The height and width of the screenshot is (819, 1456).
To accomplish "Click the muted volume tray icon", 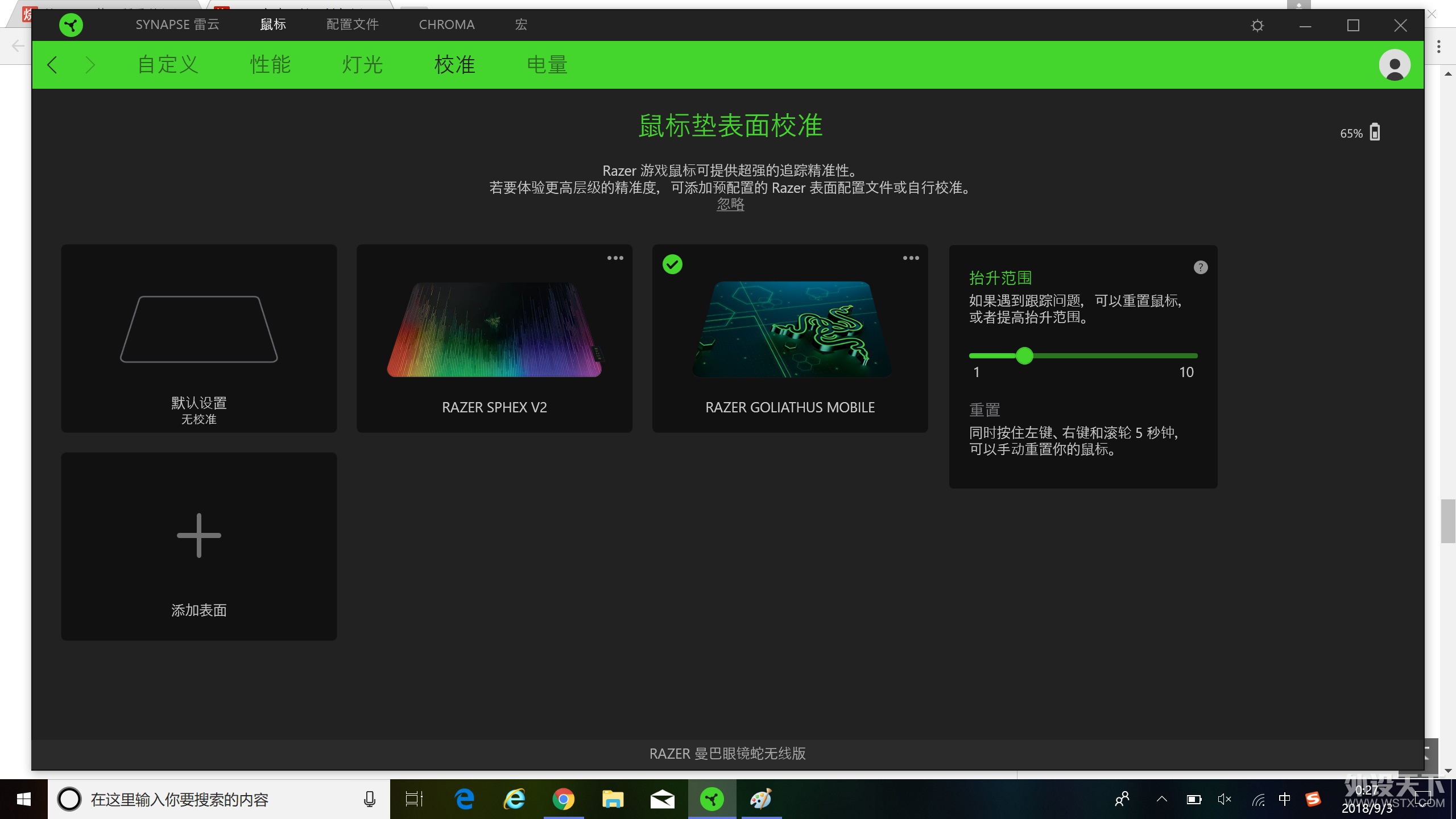I will 1225,800.
